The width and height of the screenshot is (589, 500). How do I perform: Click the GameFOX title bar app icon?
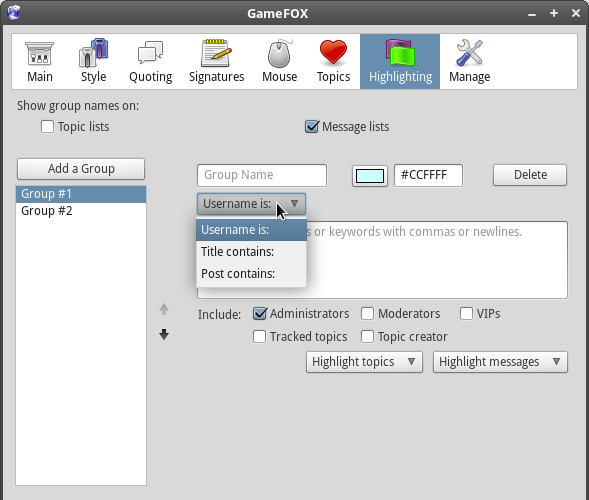[x=14, y=13]
